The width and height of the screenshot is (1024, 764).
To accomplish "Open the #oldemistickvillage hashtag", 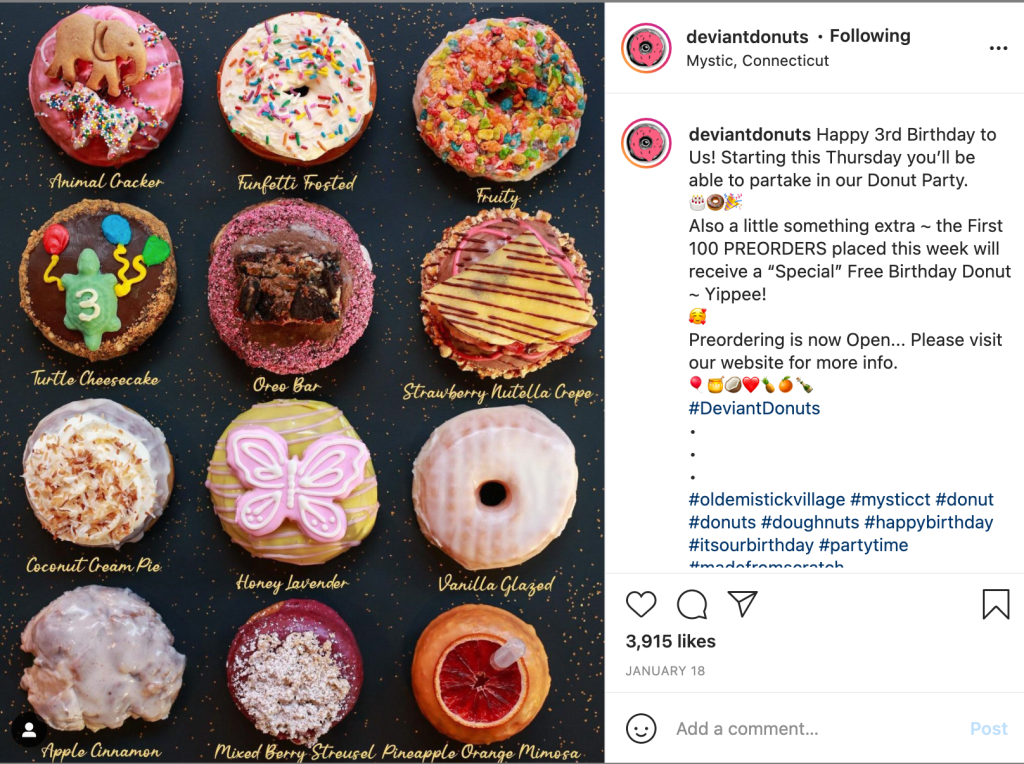I will click(x=767, y=500).
